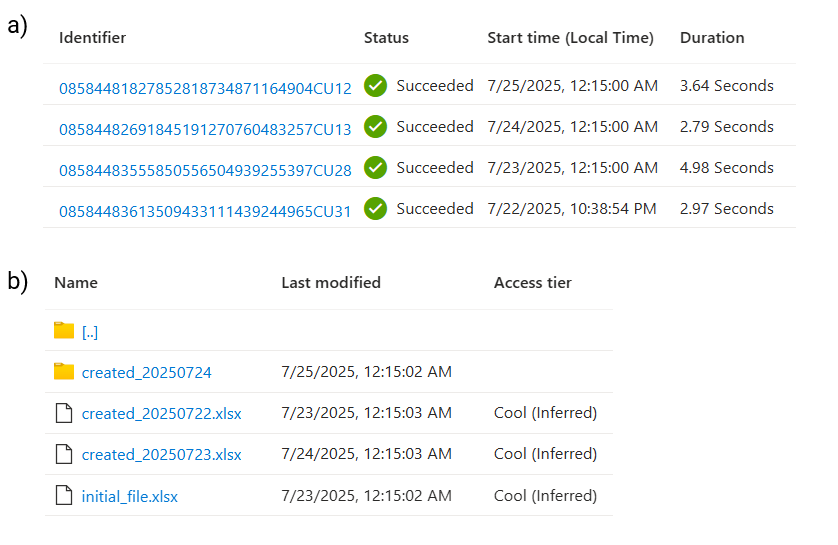Sort by the Identifier column header

pos(92,38)
